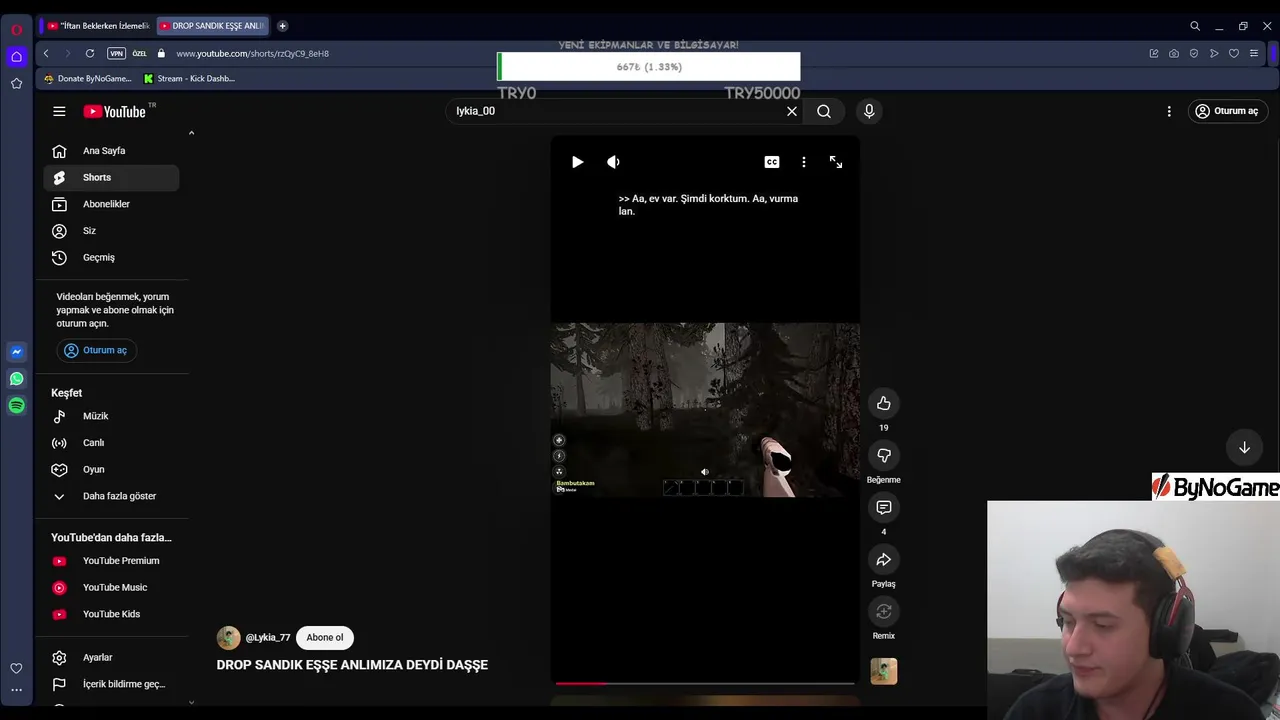
Task: Collapse sidebar using the up arrow
Action: coord(191,133)
